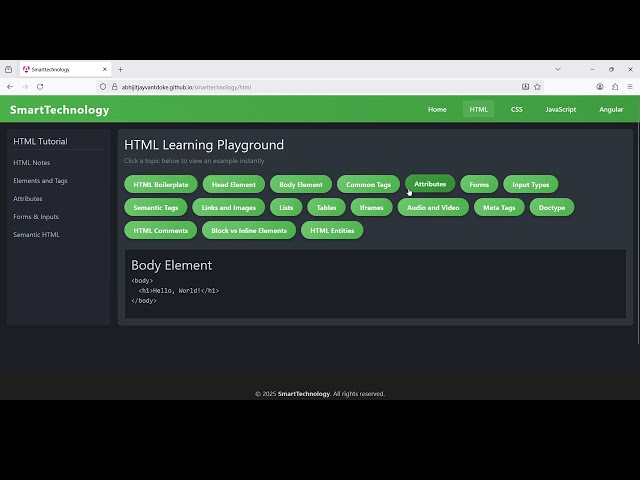Viewport: 640px width, 480px height.
Task: Bookmark this page with the star icon
Action: tap(538, 87)
